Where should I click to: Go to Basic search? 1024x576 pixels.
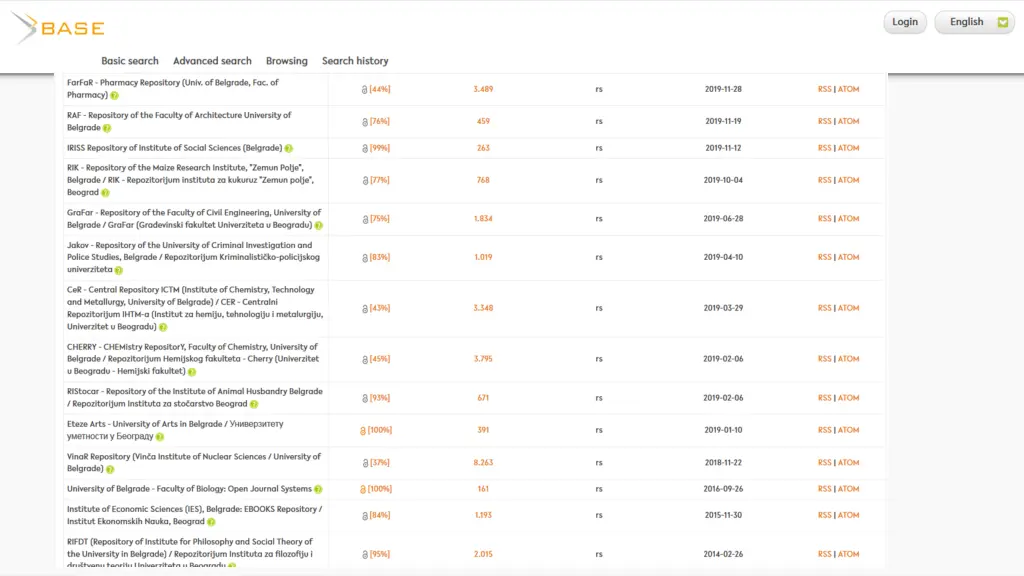tap(129, 61)
